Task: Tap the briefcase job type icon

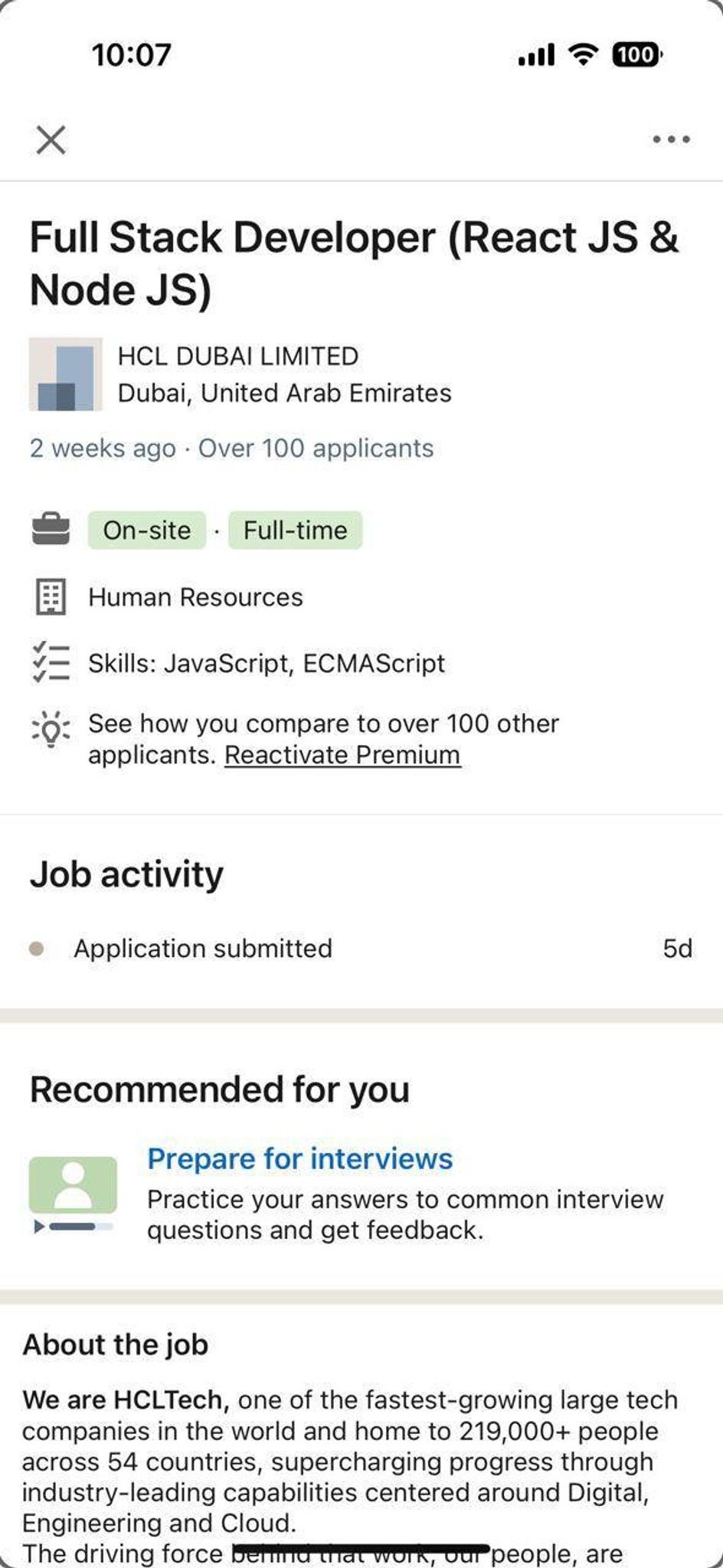Action: tap(51, 530)
